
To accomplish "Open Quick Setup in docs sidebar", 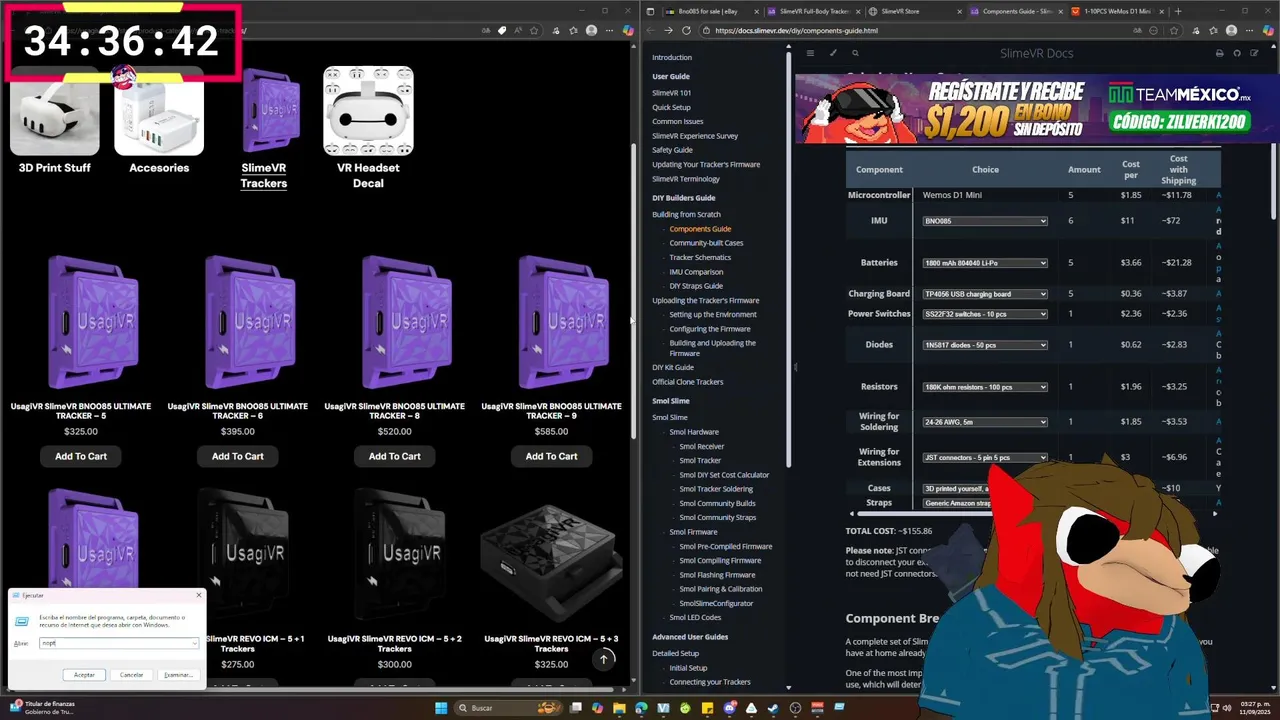I will point(671,107).
